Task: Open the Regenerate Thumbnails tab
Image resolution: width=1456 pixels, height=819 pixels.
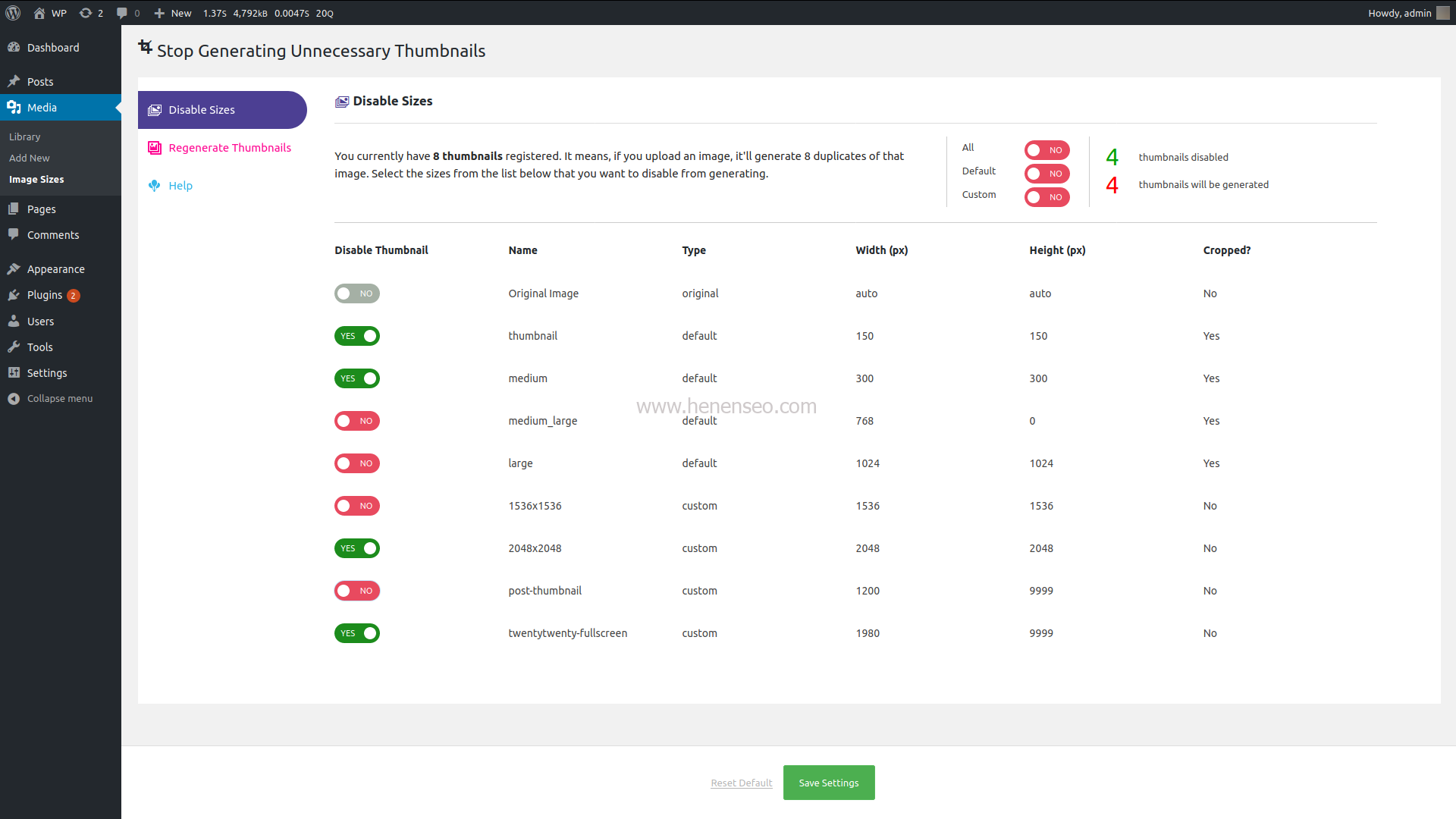Action: [x=229, y=148]
